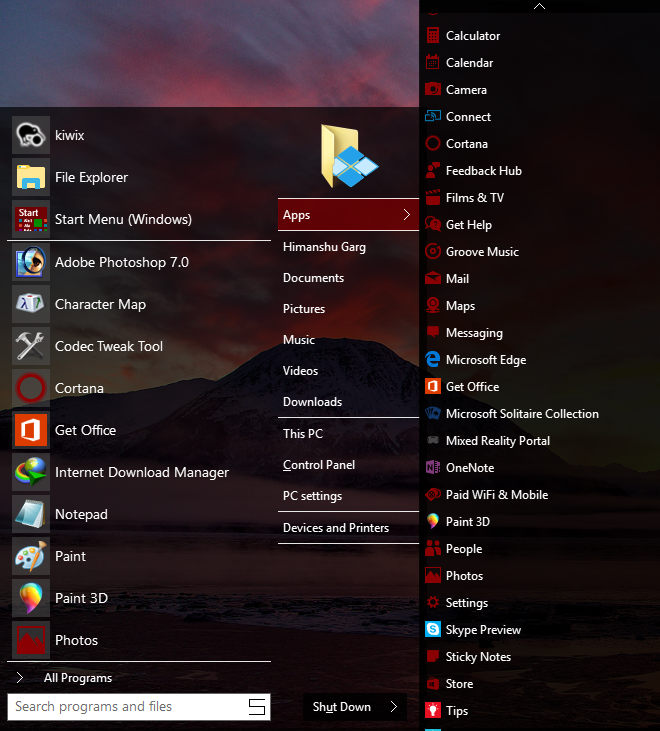Launch Adobe Photoshop 7.0 from pinned list
The height and width of the screenshot is (731, 660).
pyautogui.click(x=31, y=262)
